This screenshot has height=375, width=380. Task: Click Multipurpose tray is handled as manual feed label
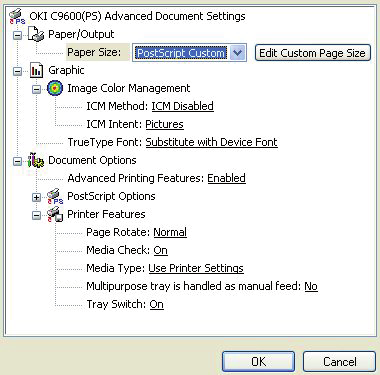[x=194, y=286]
